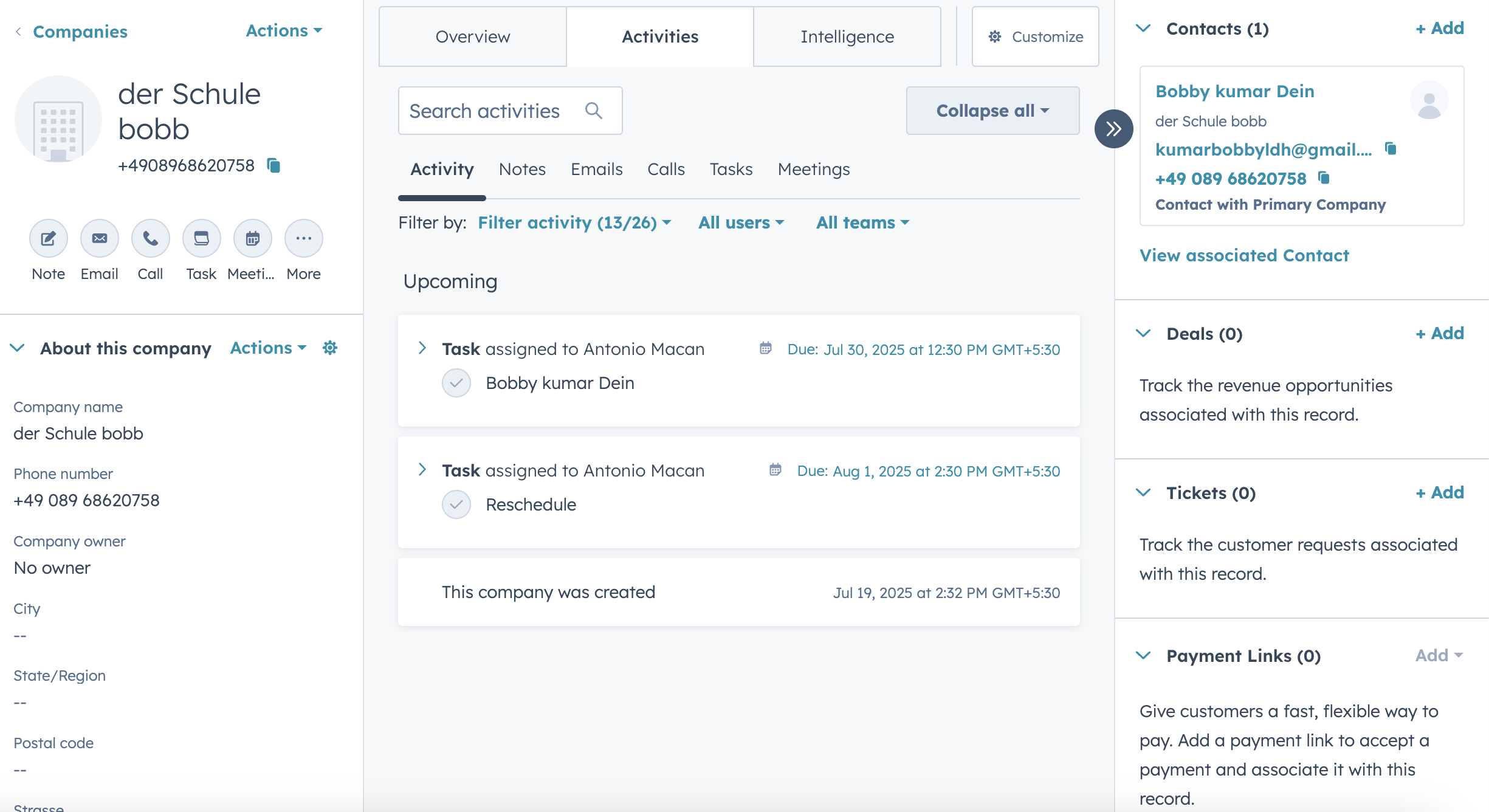Click the contact's +49 089 68620758 phone link
The image size is (1489, 812).
1231,179
